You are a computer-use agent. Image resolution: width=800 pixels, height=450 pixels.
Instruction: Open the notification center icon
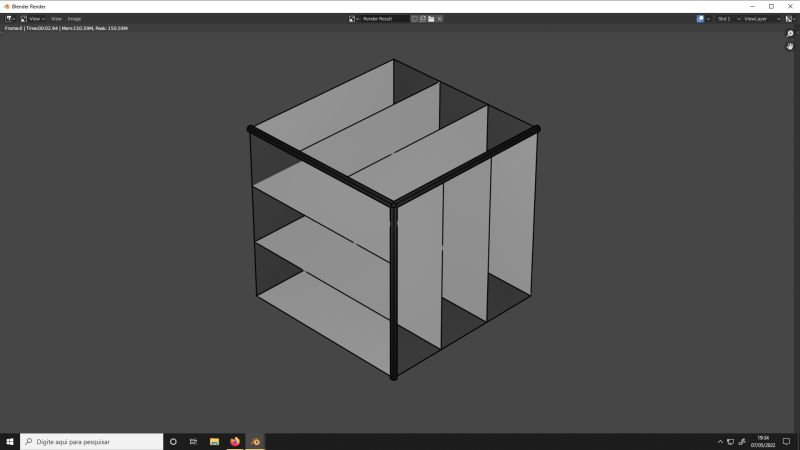click(786, 442)
